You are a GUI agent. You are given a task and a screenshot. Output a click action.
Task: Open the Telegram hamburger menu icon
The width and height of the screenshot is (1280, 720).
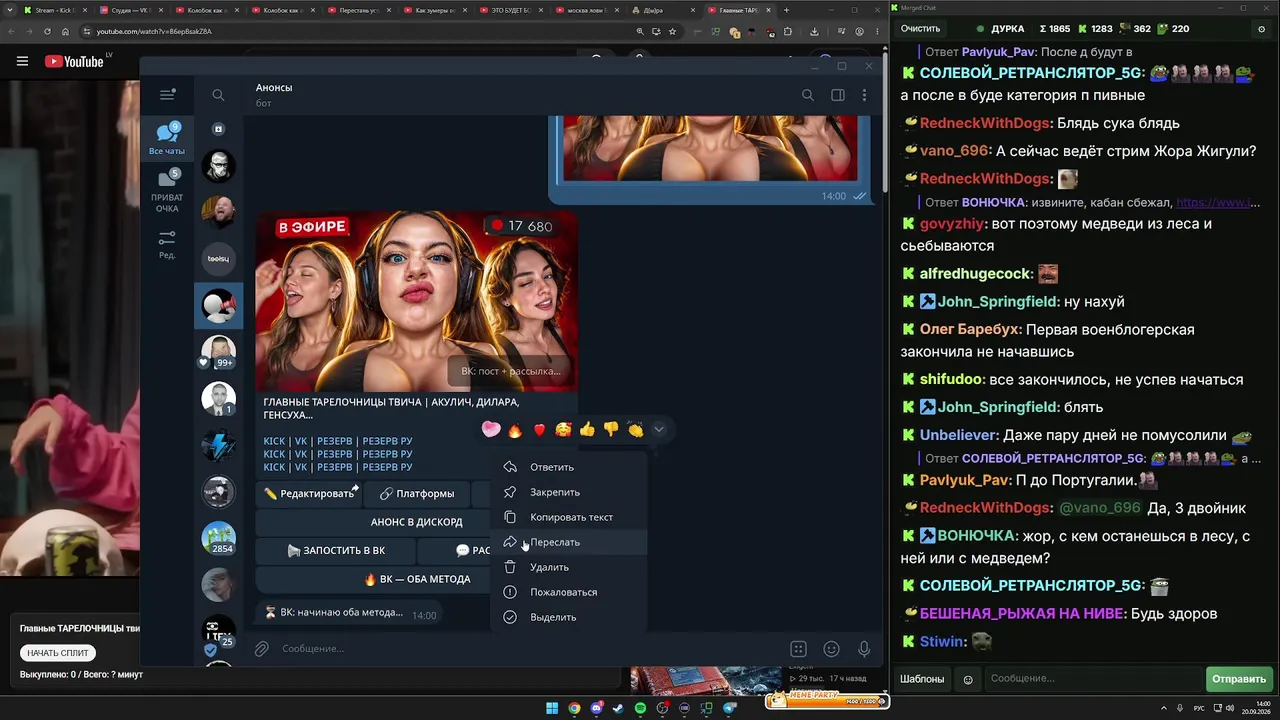167,95
